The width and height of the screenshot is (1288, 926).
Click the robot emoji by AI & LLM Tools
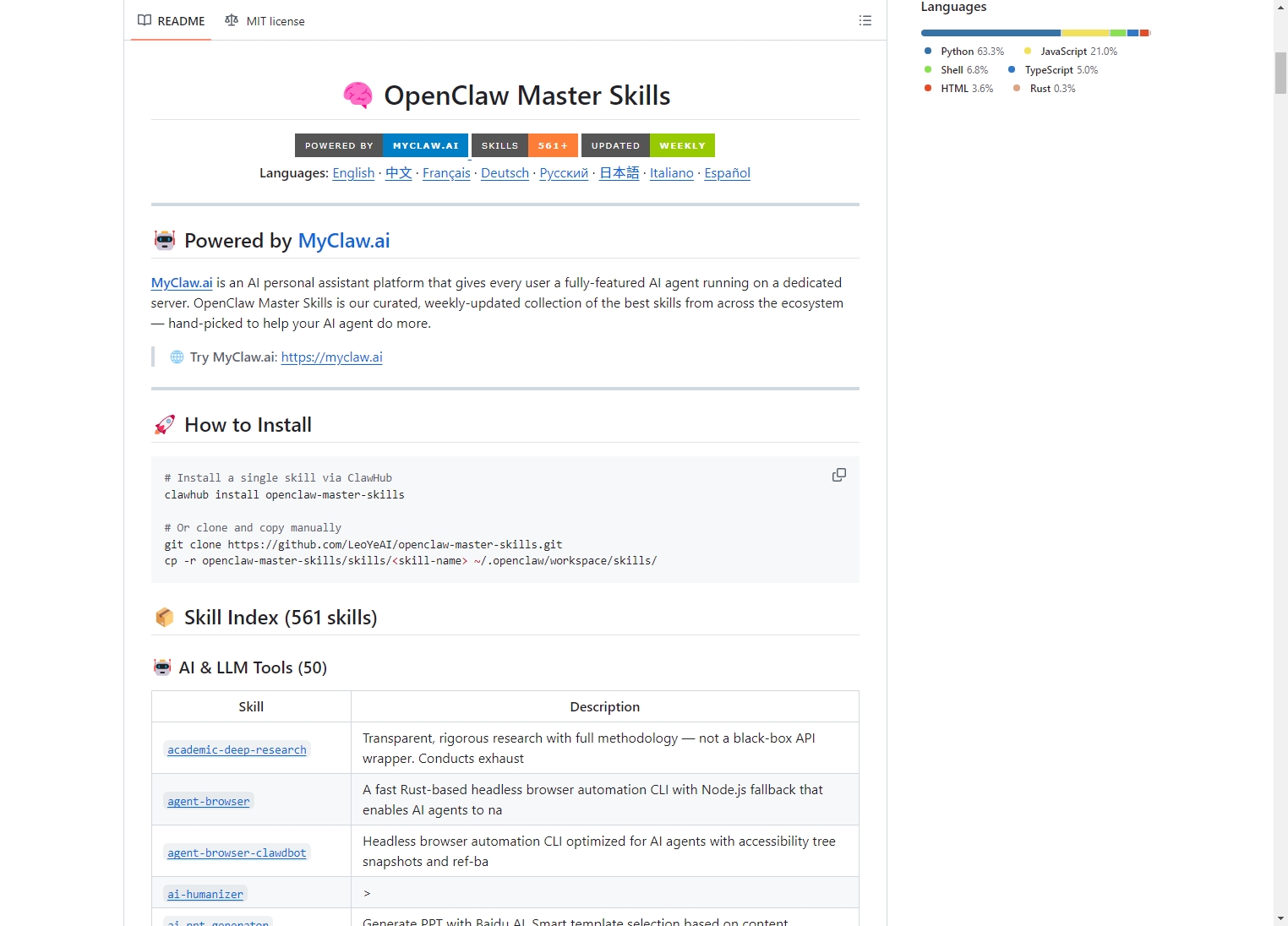(162, 667)
